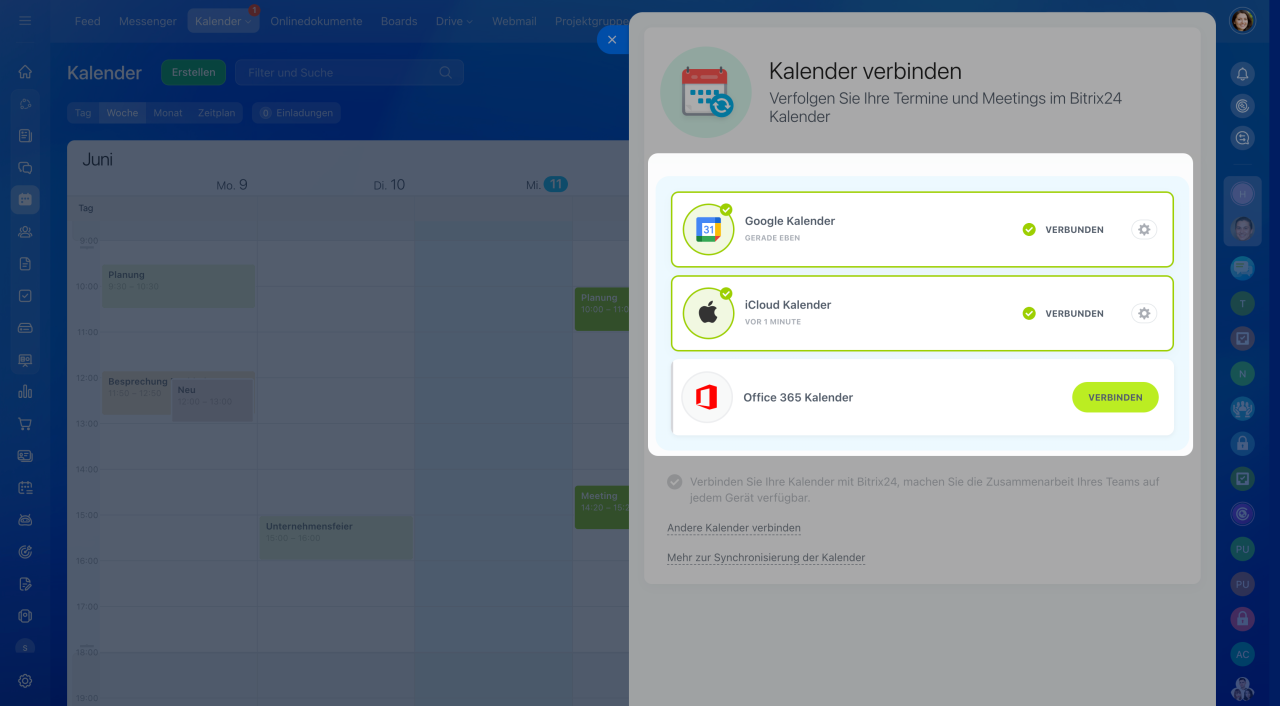The image size is (1280, 706).
Task: Open Webmail in top menu
Action: coord(514,21)
